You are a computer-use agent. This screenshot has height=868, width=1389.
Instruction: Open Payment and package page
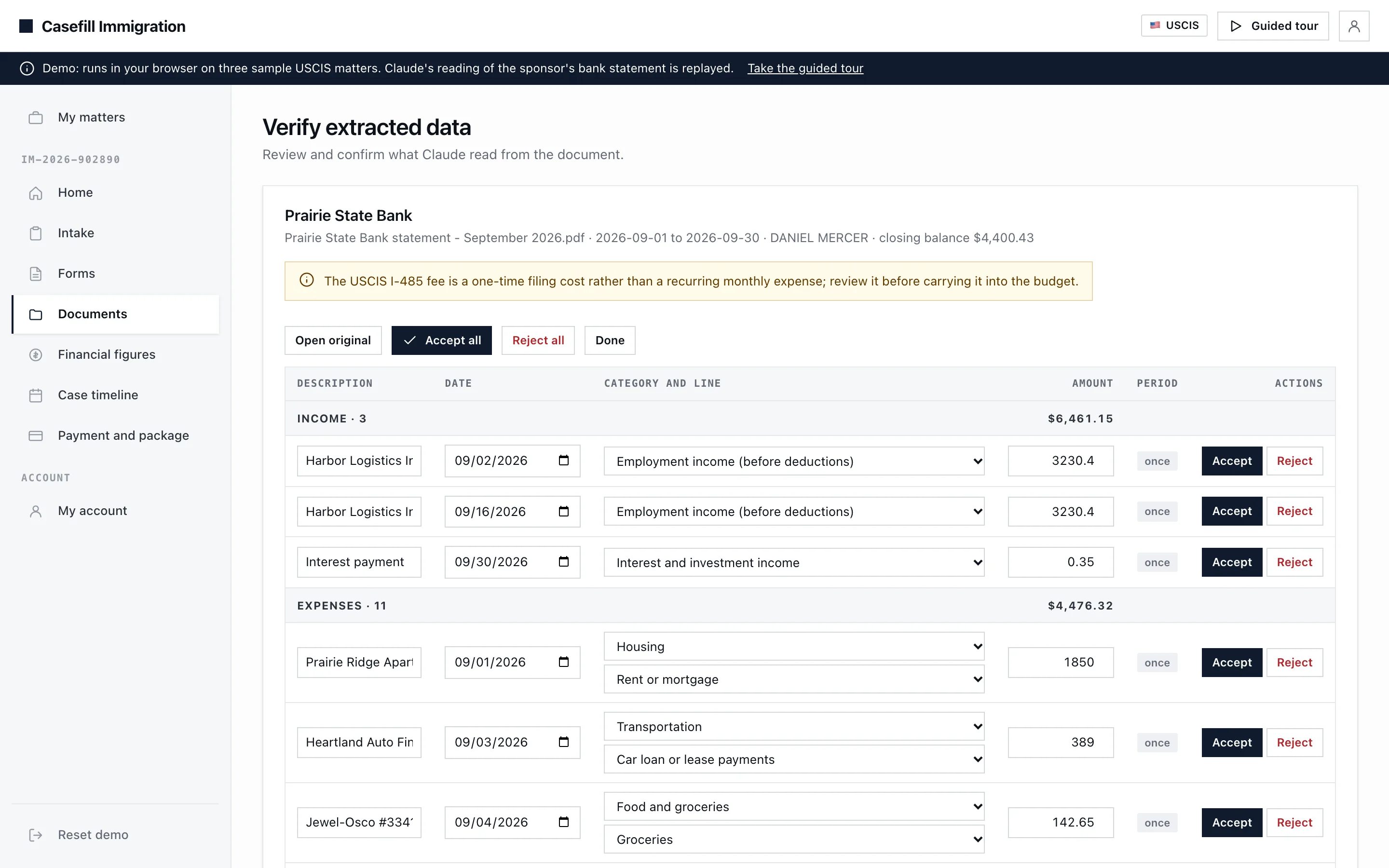point(115,435)
